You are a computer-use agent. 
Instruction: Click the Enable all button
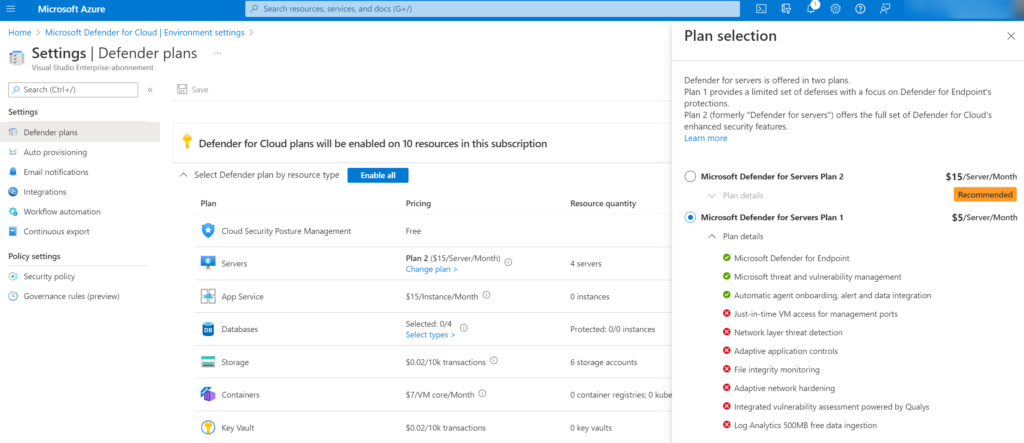pos(377,175)
